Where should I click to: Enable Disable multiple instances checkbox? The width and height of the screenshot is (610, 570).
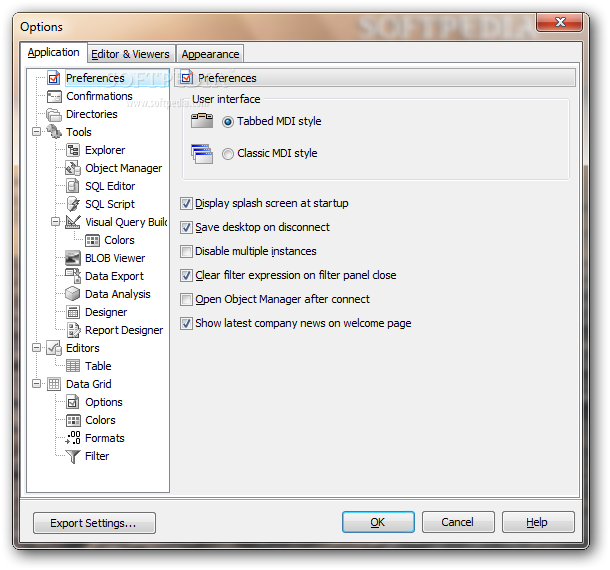click(x=186, y=252)
